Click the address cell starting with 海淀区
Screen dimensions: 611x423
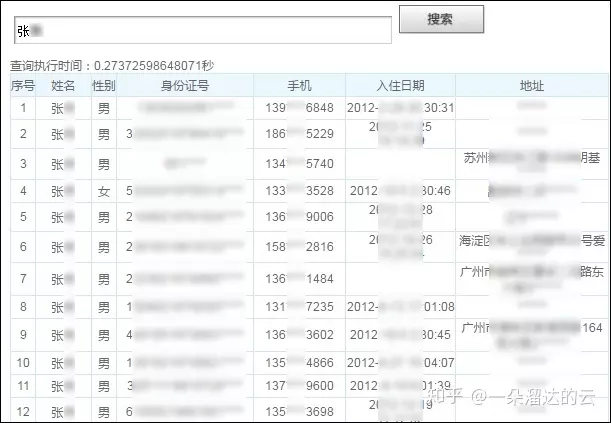[x=532, y=247]
